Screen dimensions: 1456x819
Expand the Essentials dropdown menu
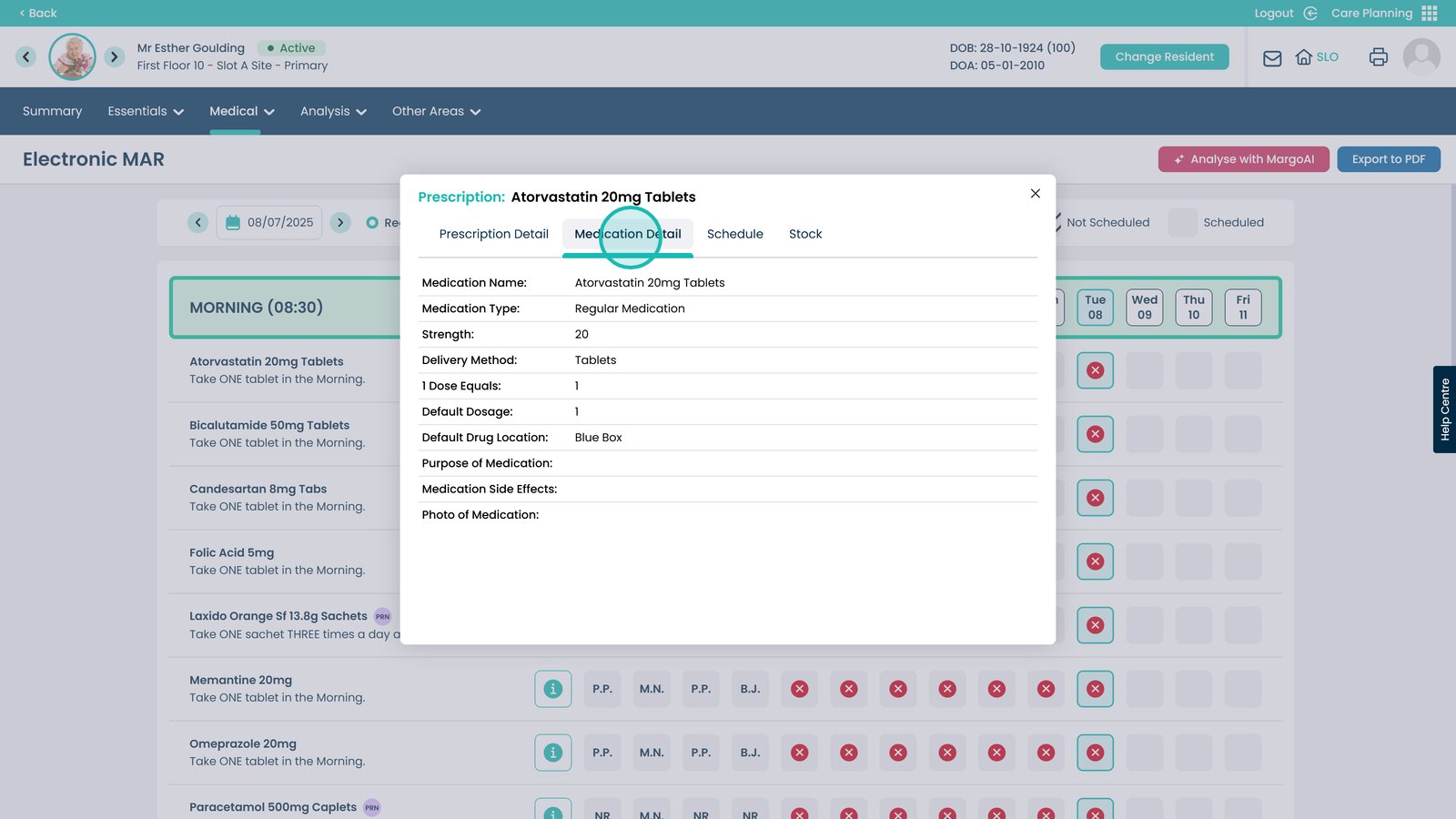146,111
